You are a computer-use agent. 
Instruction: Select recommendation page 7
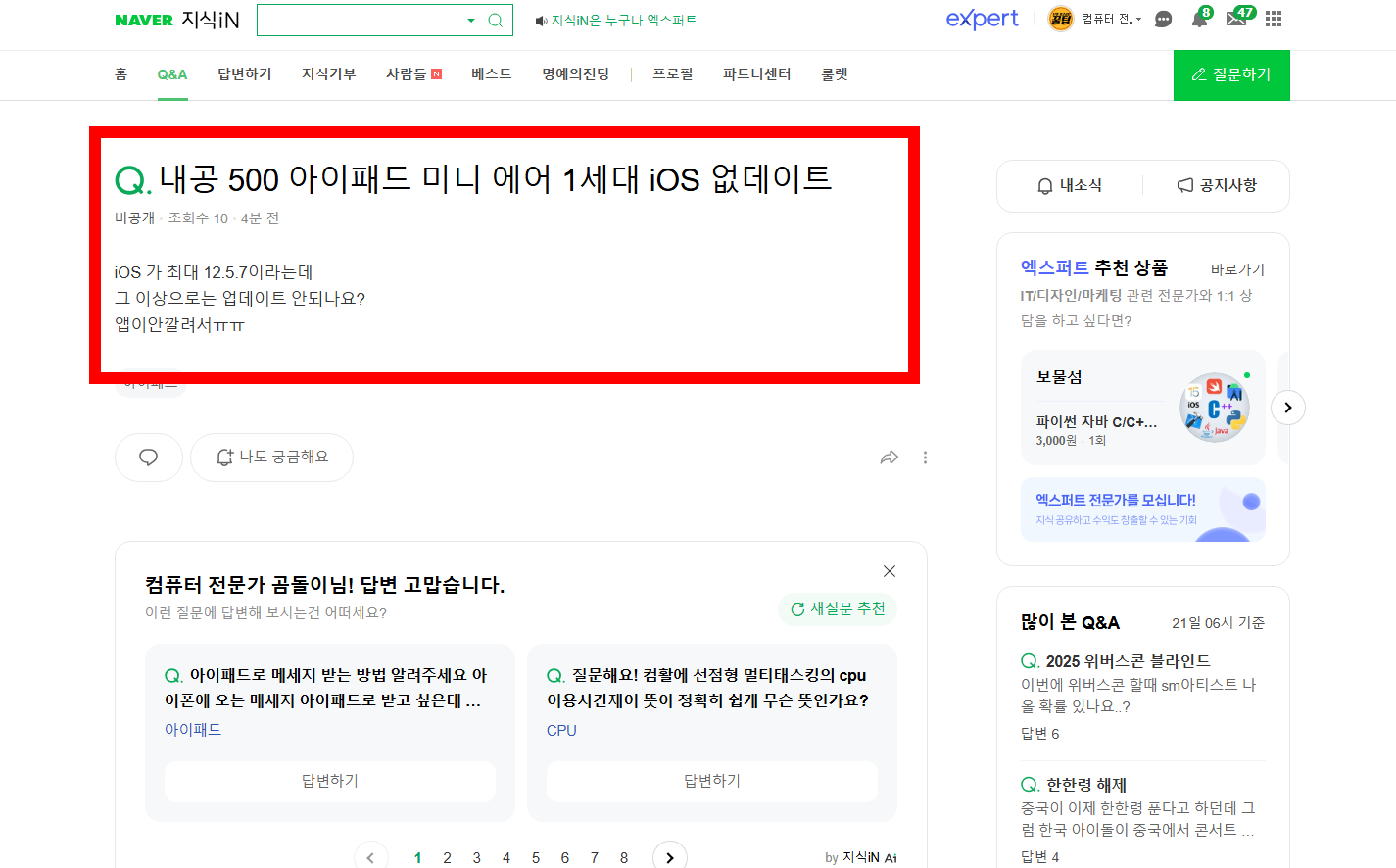click(x=594, y=858)
